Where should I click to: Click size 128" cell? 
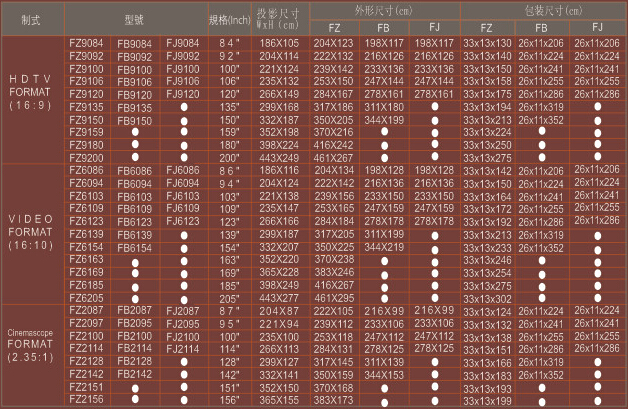(x=229, y=363)
